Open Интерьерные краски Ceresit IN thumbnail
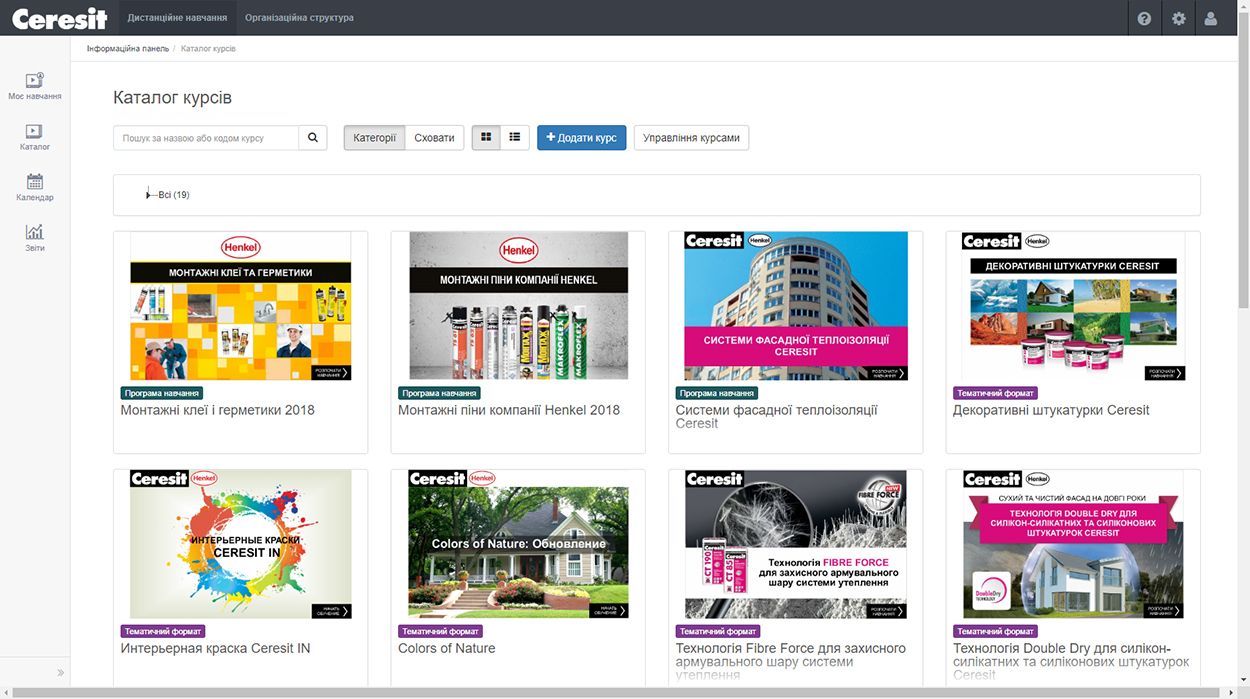 (241, 544)
